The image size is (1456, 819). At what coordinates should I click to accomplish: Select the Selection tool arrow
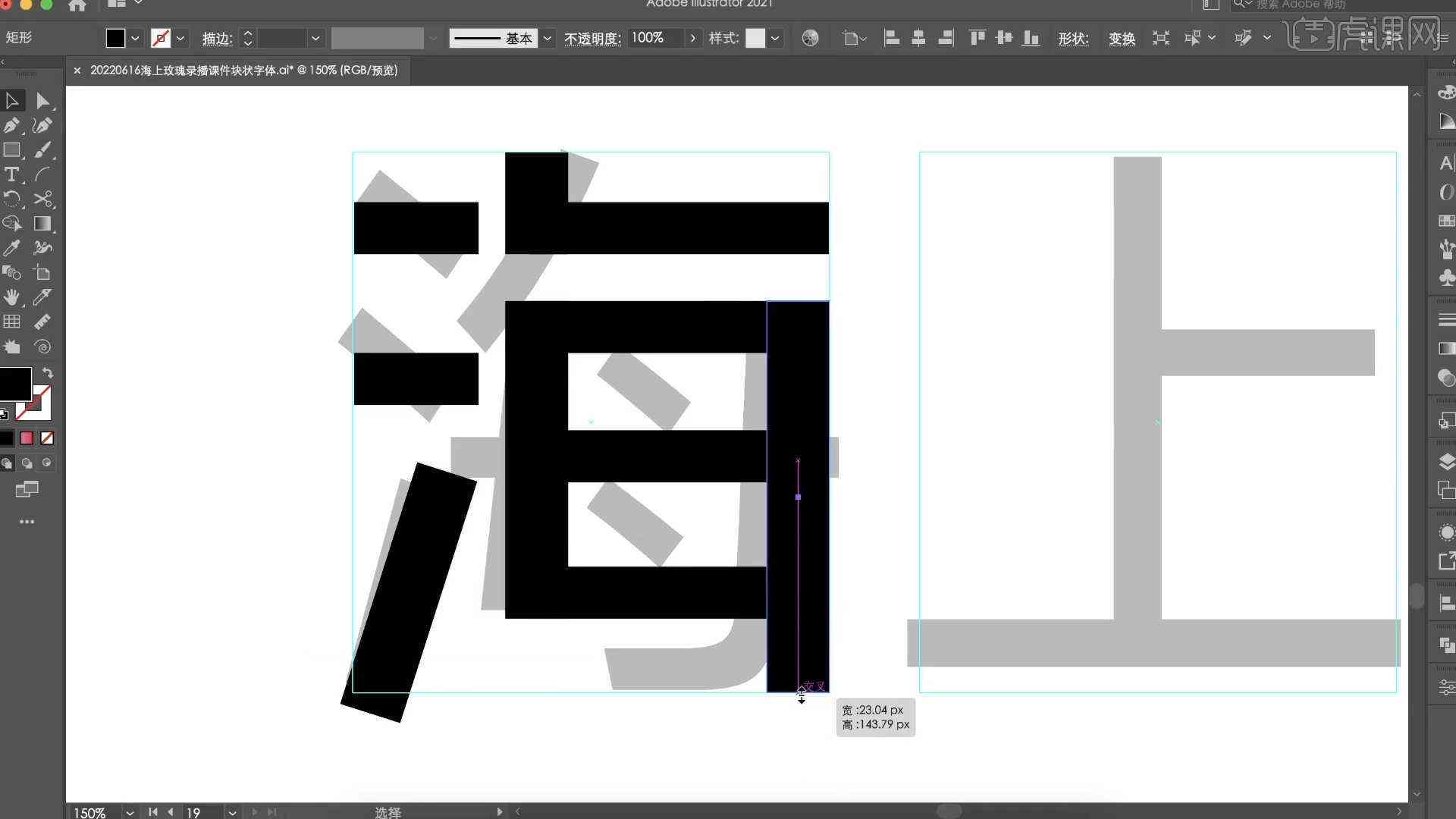click(12, 100)
